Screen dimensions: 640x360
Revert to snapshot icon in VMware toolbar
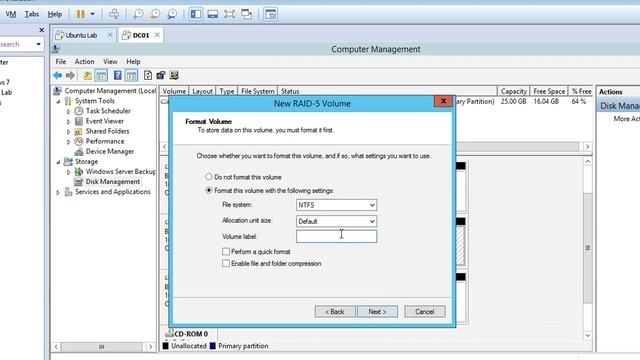155,14
